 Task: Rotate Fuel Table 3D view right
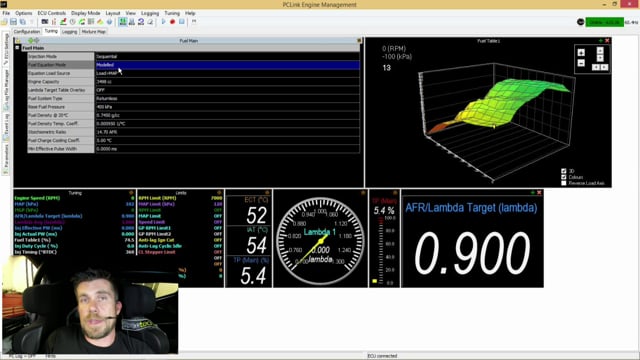tap(604, 67)
